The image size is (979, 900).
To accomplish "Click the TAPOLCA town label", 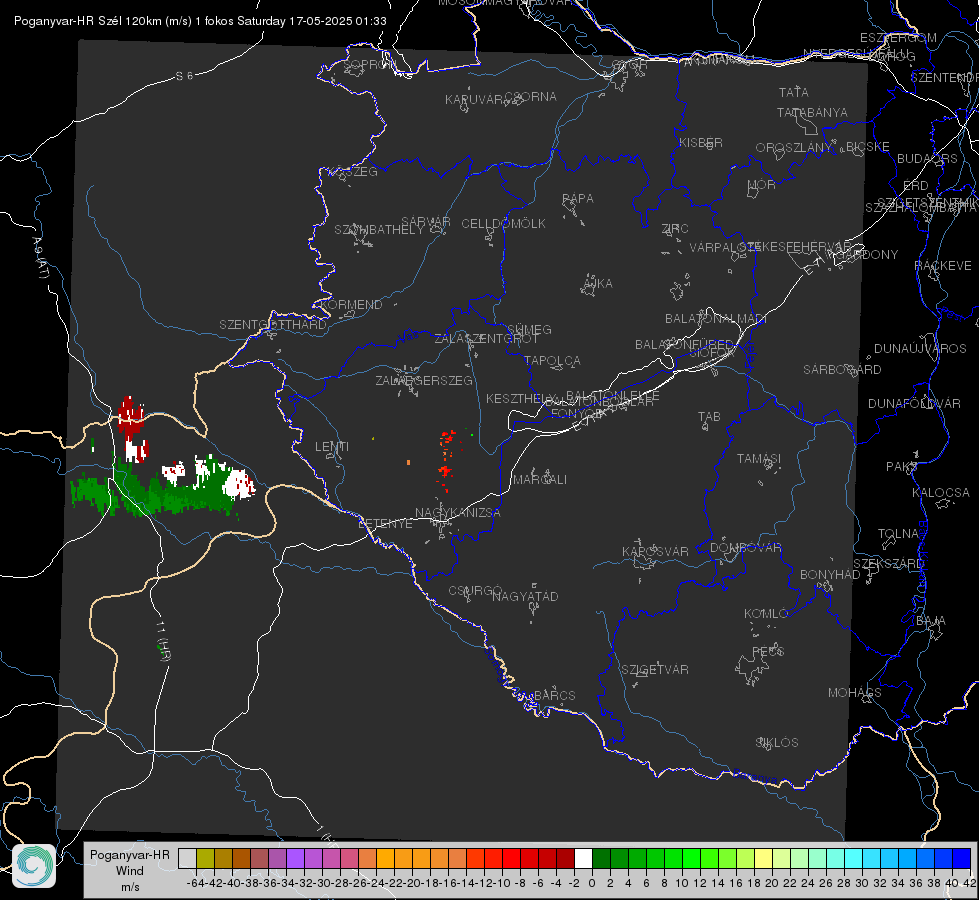I will (x=552, y=360).
